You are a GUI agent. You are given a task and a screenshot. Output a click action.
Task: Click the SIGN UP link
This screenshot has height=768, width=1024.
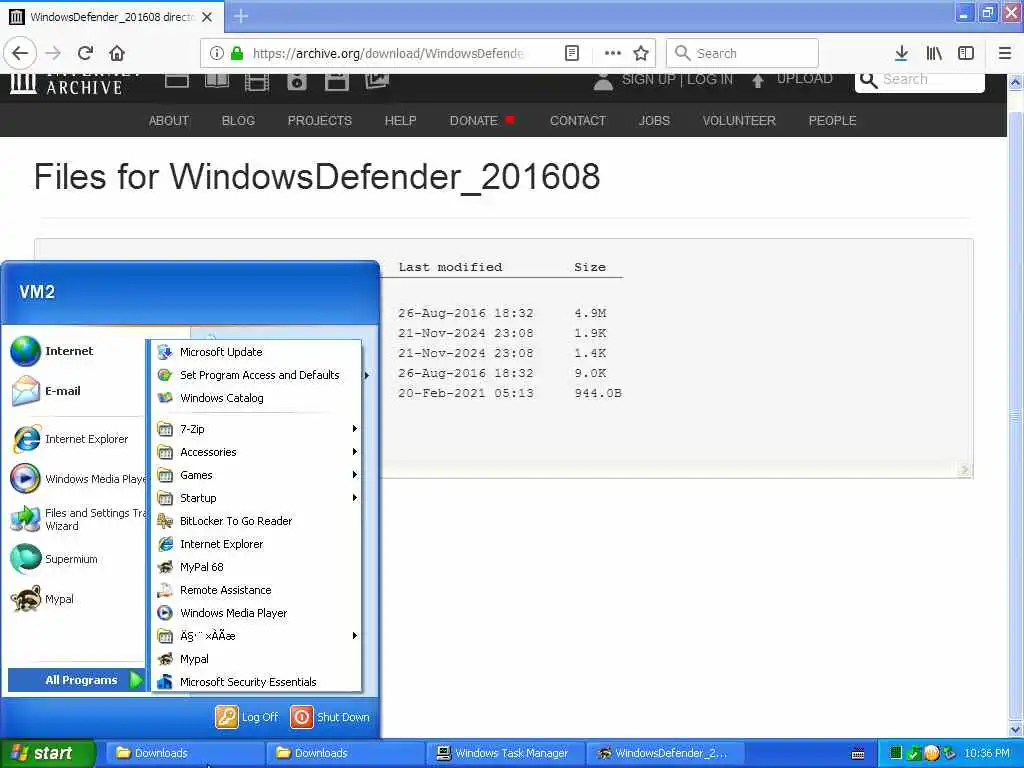click(x=648, y=79)
